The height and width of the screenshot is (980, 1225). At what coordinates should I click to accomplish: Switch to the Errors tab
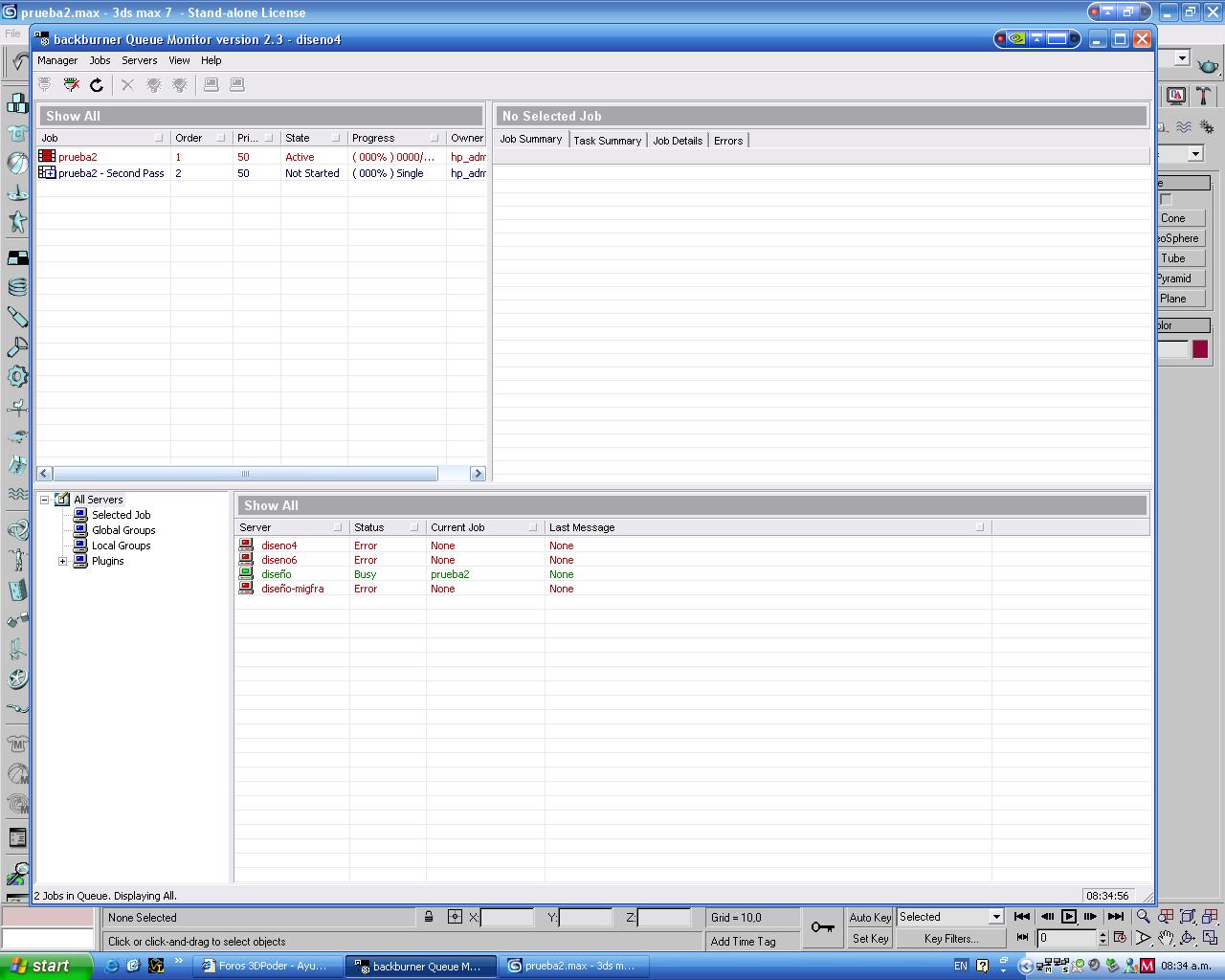(x=728, y=141)
